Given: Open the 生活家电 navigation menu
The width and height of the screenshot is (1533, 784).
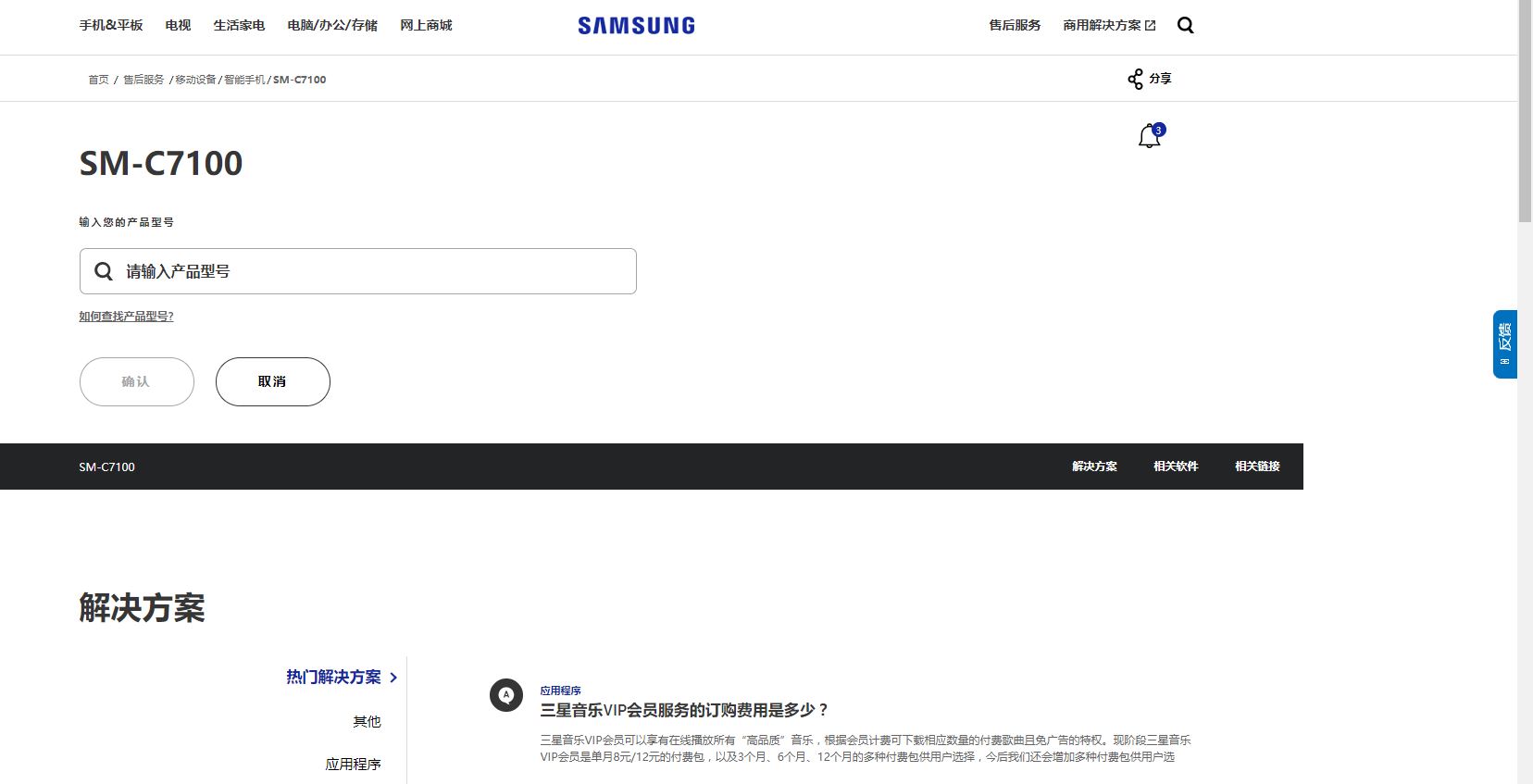Looking at the screenshot, I should (x=239, y=25).
